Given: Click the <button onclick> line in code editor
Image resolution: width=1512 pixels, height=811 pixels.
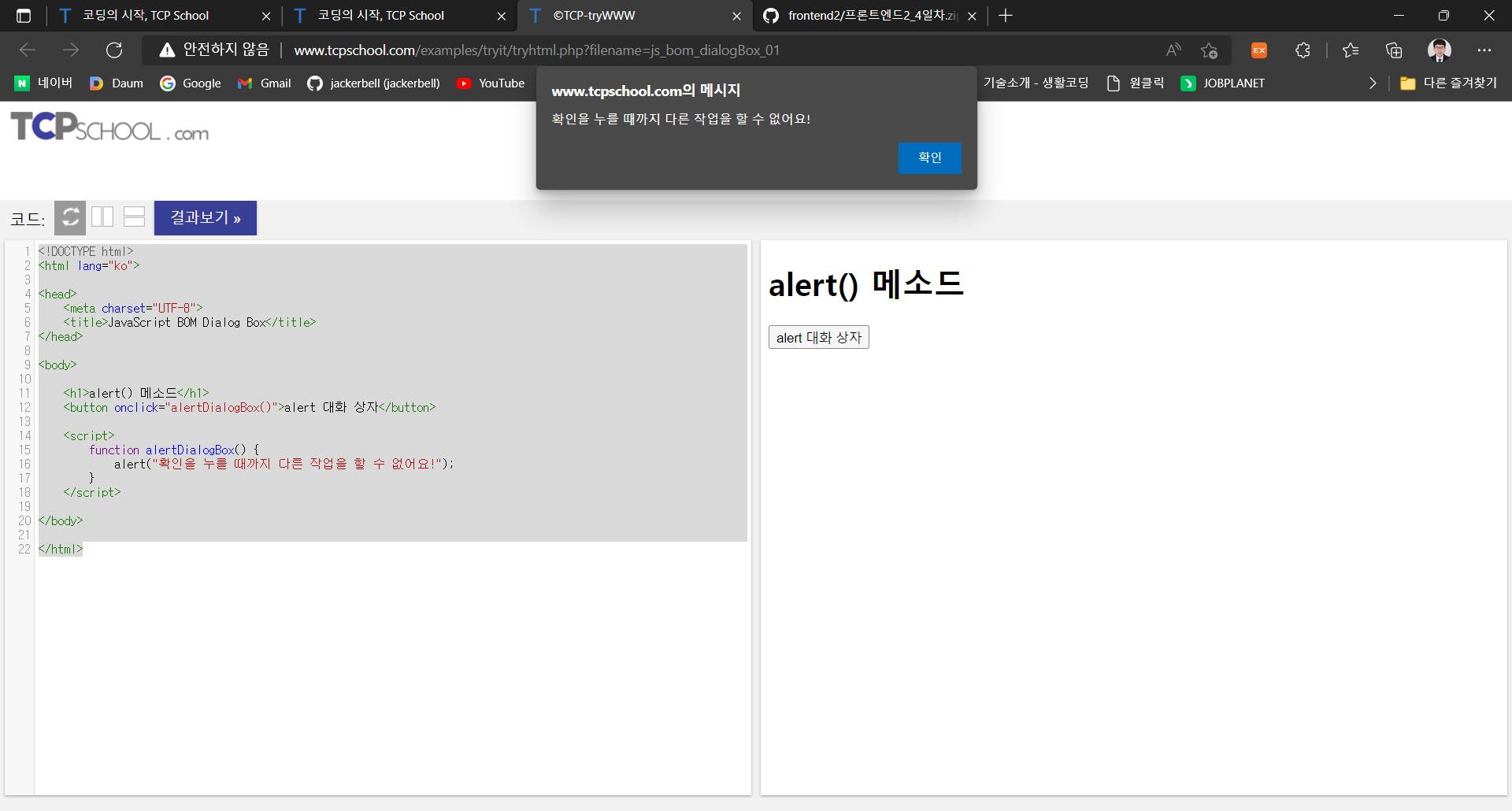Looking at the screenshot, I should pos(249,407).
